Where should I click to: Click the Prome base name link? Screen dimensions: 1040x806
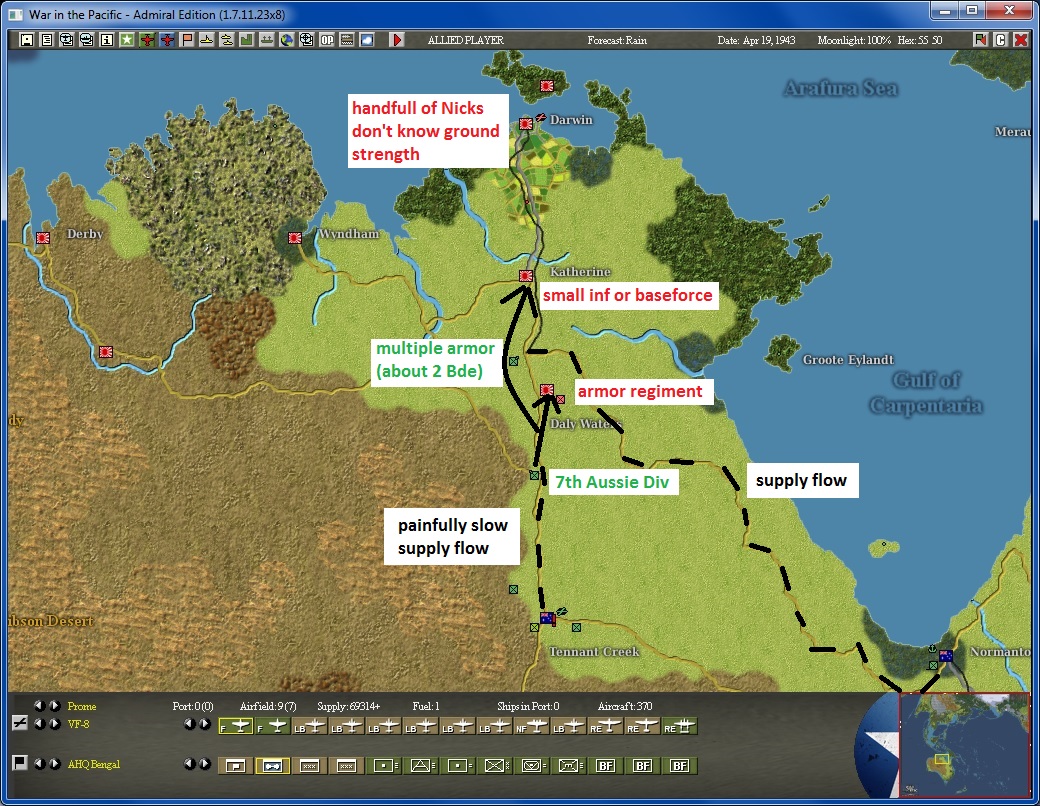82,706
